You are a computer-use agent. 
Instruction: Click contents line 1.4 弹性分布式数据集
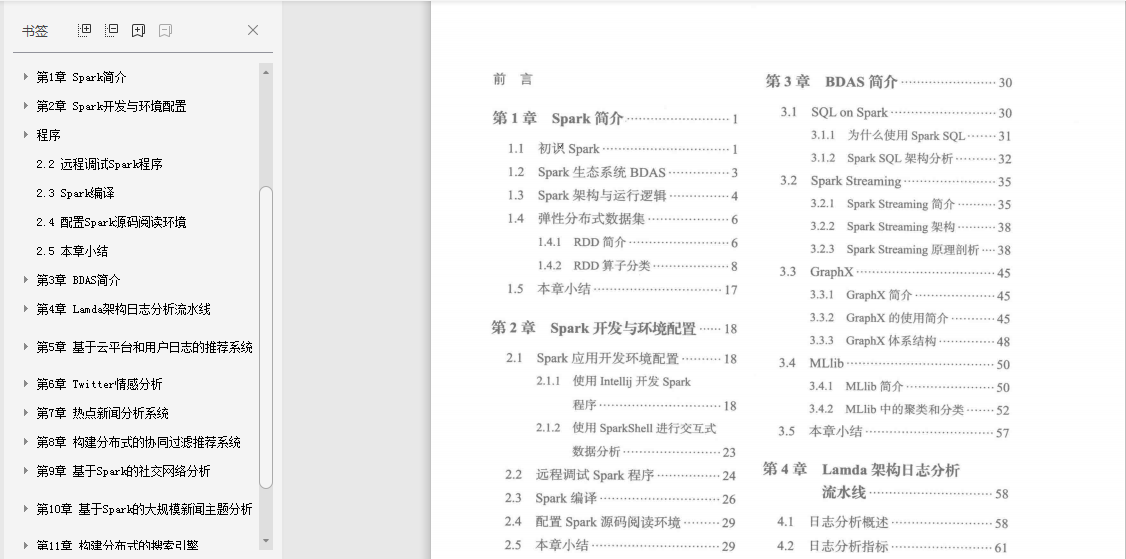coord(623,218)
